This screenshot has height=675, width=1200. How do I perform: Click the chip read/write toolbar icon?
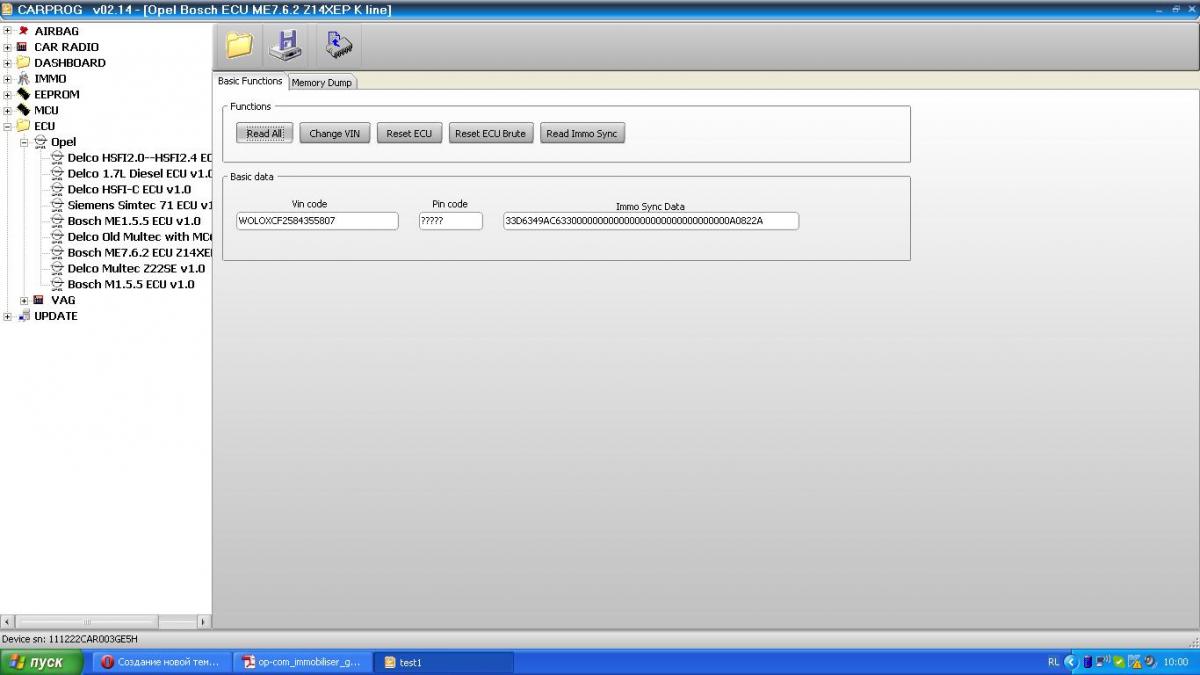pos(338,45)
